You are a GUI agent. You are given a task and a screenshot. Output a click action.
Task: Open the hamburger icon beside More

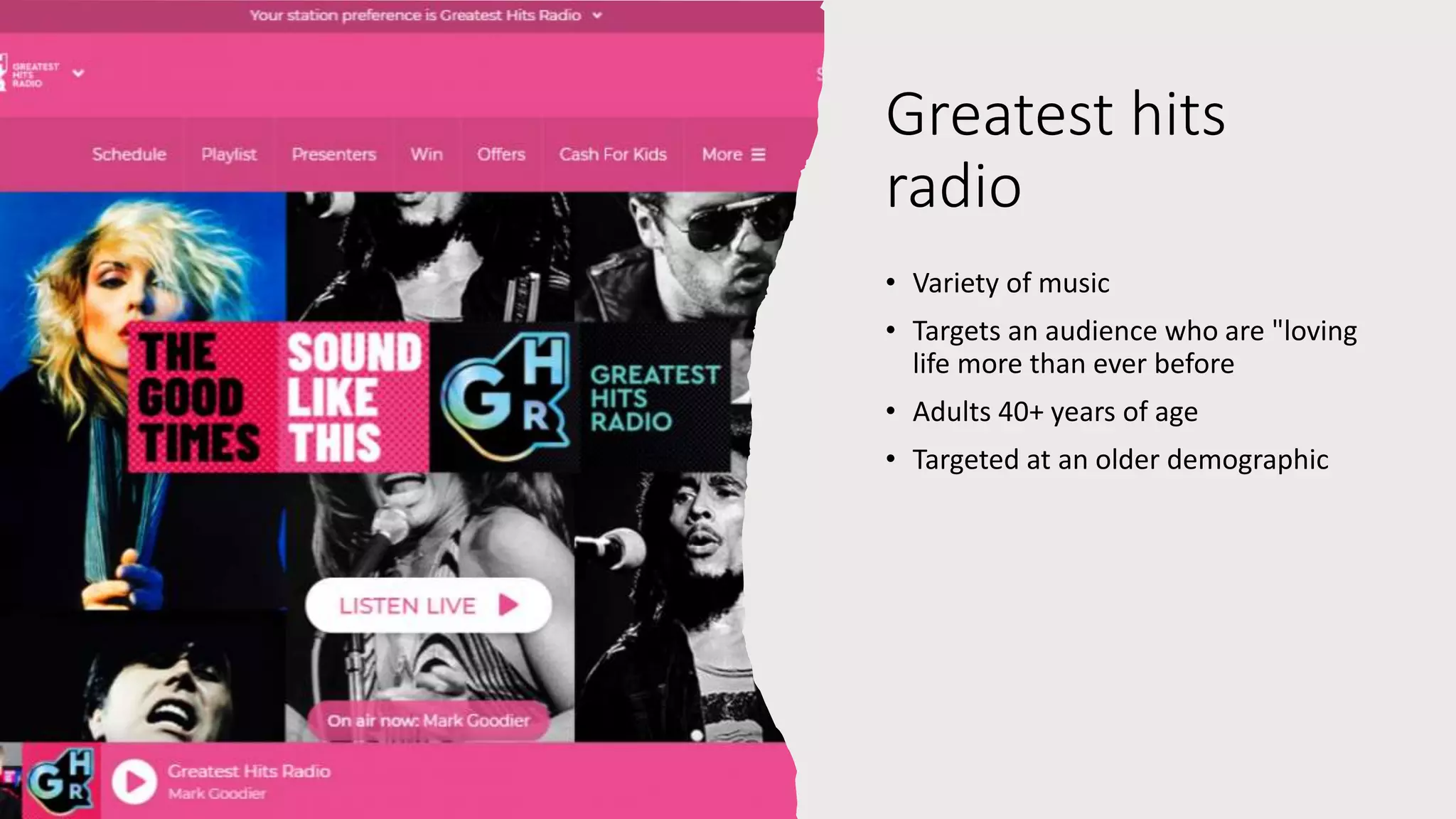(x=759, y=154)
